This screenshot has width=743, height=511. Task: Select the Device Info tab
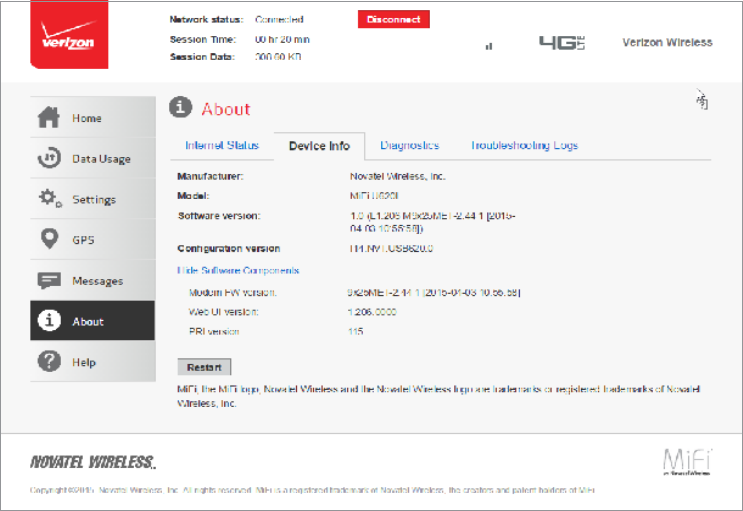319,146
